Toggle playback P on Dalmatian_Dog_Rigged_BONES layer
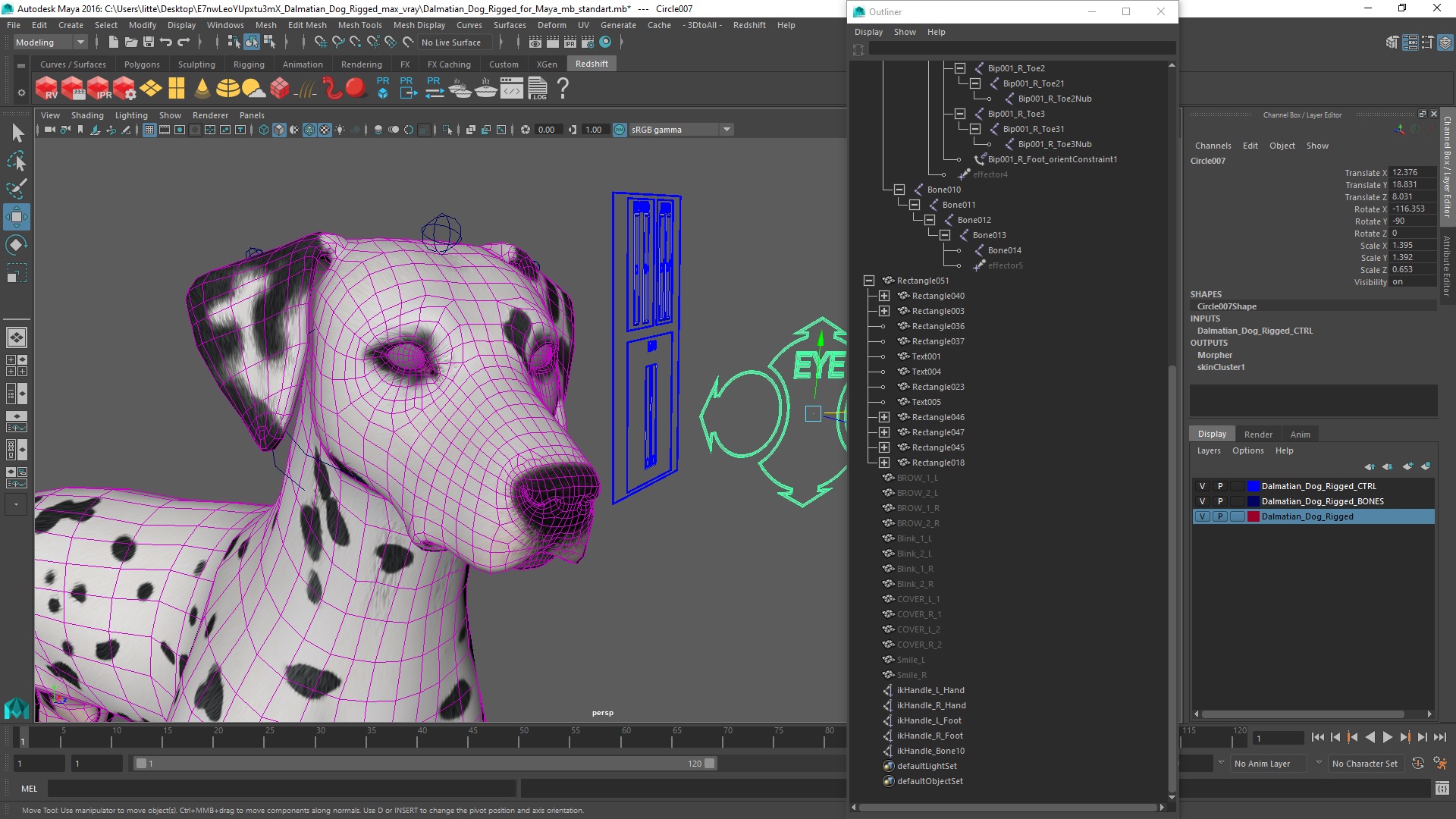 pyautogui.click(x=1220, y=501)
